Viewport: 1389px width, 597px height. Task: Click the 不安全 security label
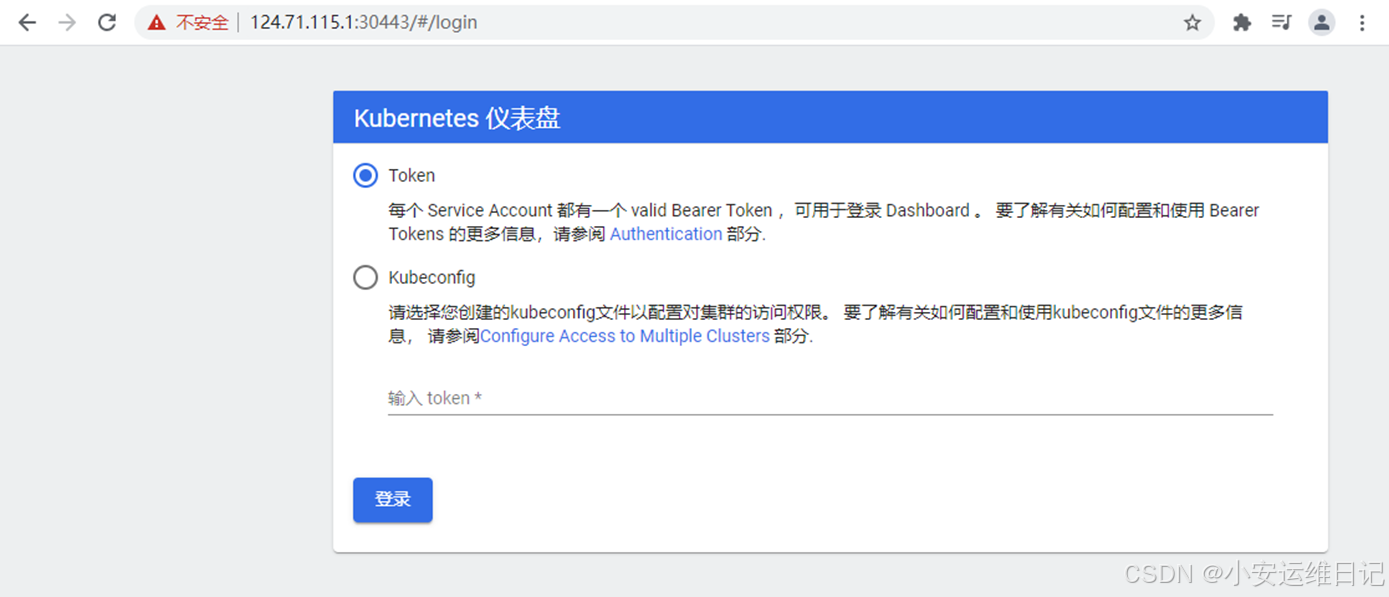202,22
